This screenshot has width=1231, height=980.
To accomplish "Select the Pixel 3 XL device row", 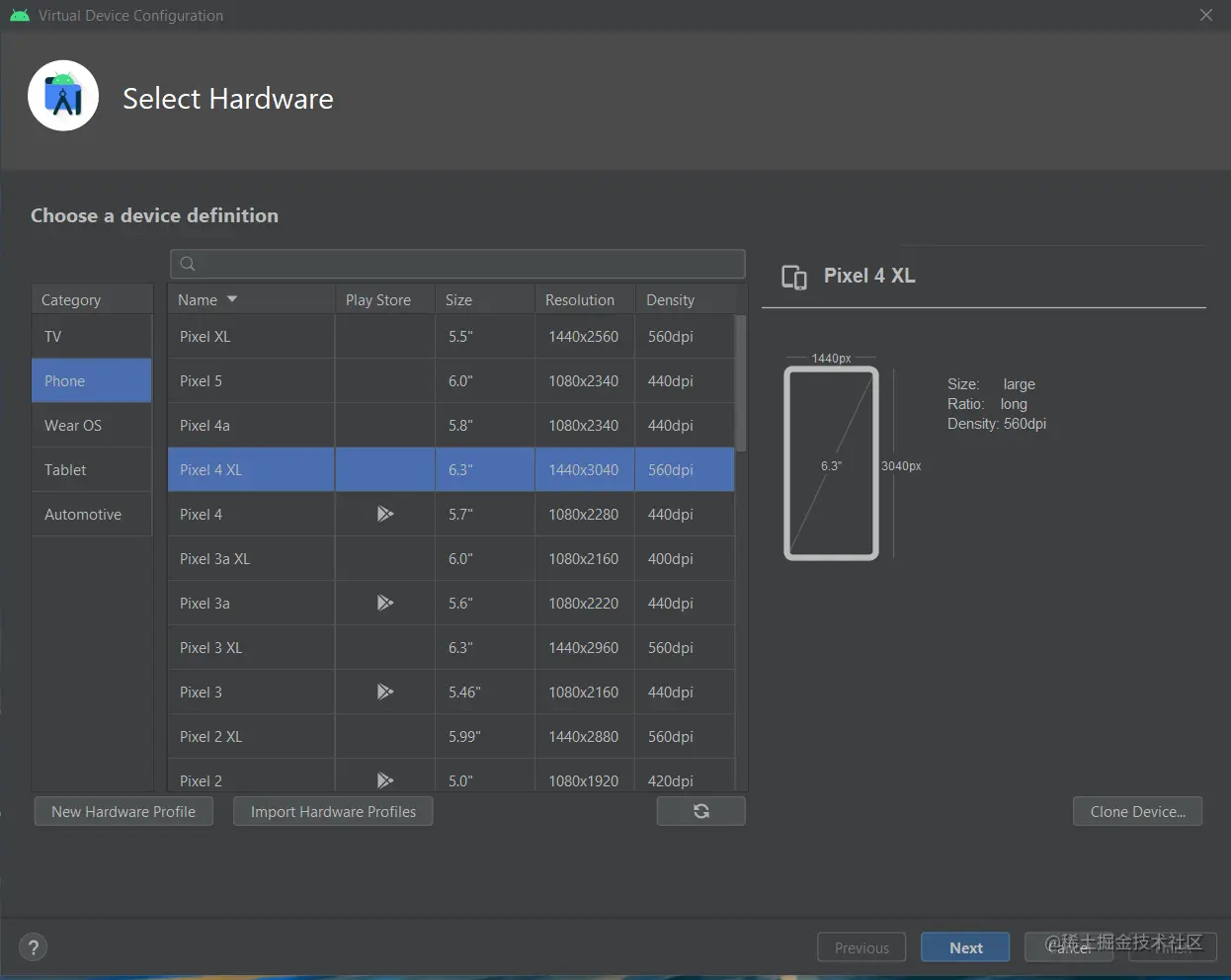I will pos(451,647).
